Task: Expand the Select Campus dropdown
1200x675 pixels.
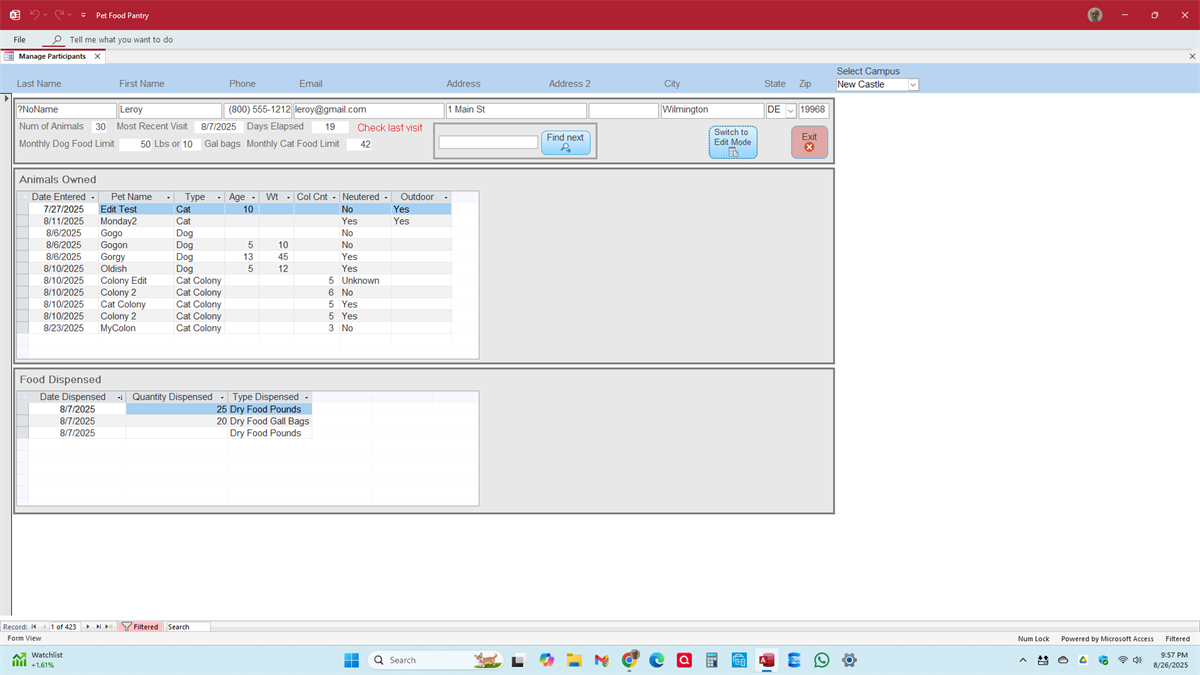Action: [912, 85]
